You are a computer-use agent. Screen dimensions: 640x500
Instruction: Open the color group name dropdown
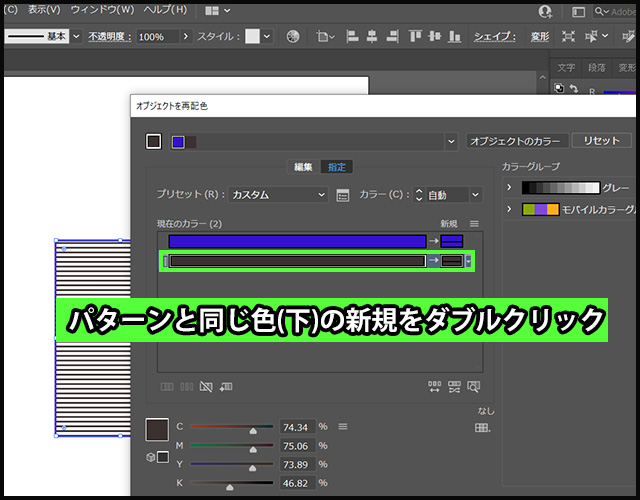pos(451,142)
